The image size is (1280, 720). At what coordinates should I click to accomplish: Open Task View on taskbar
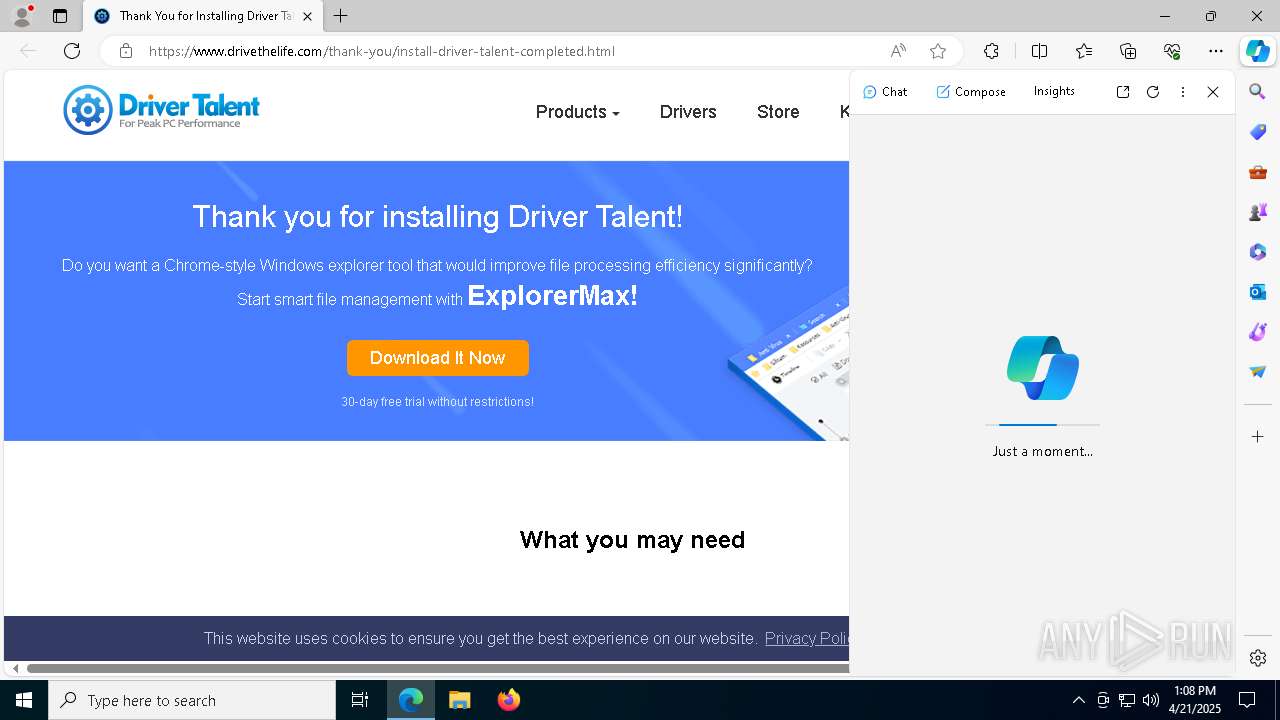(360, 700)
